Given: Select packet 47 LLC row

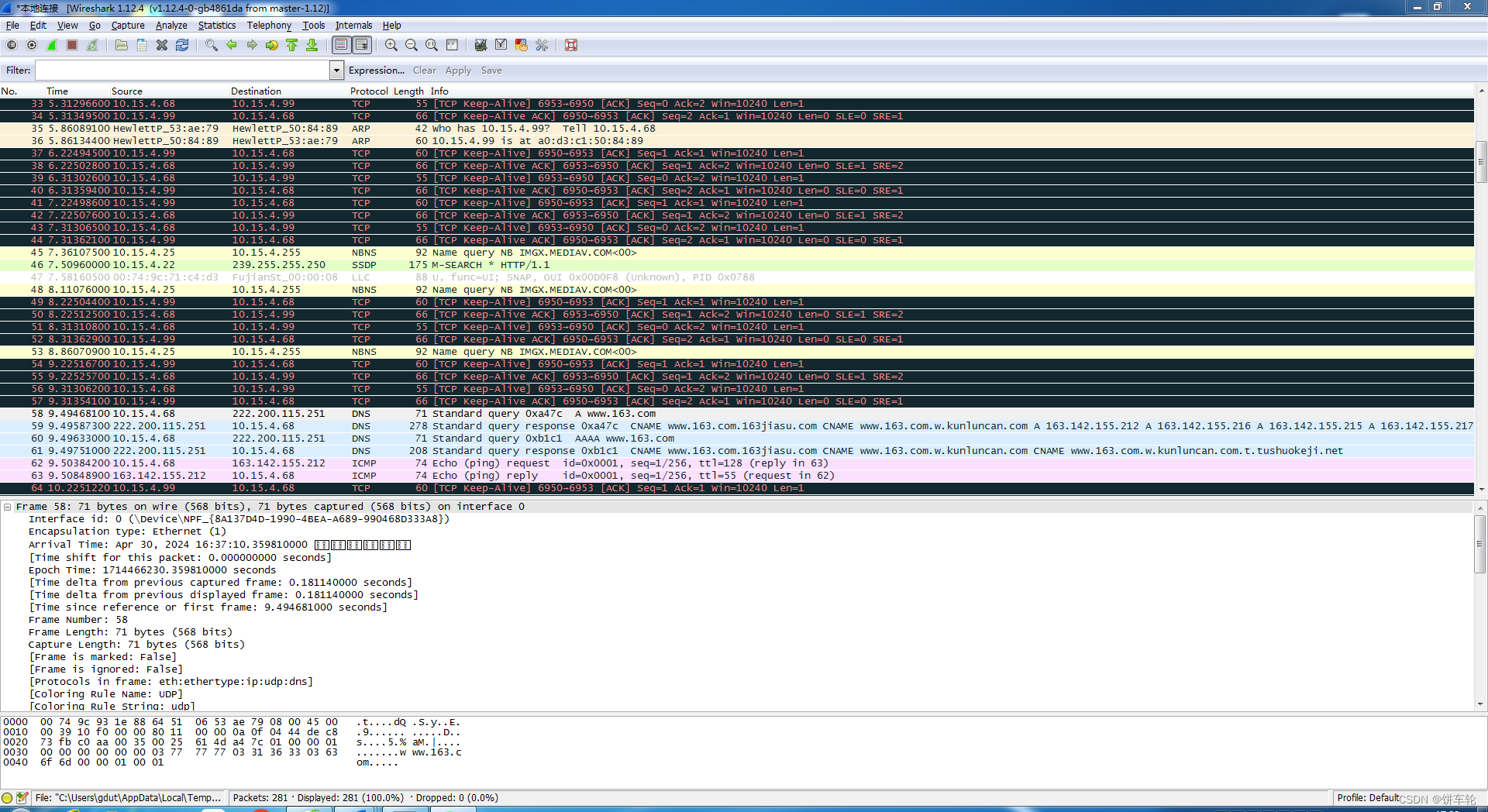Looking at the screenshot, I should pos(737,277).
